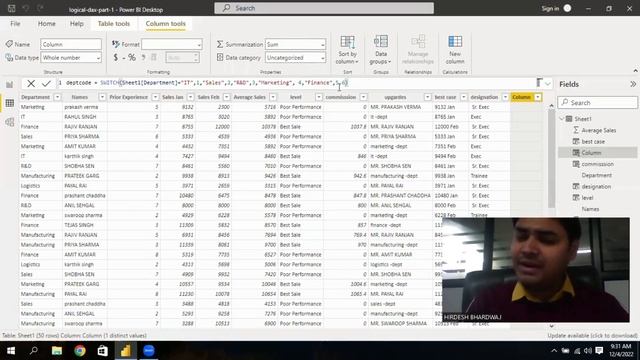Select the designation field

596,187
